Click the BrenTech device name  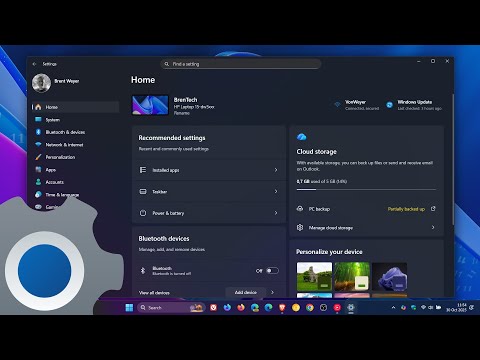pos(185,100)
